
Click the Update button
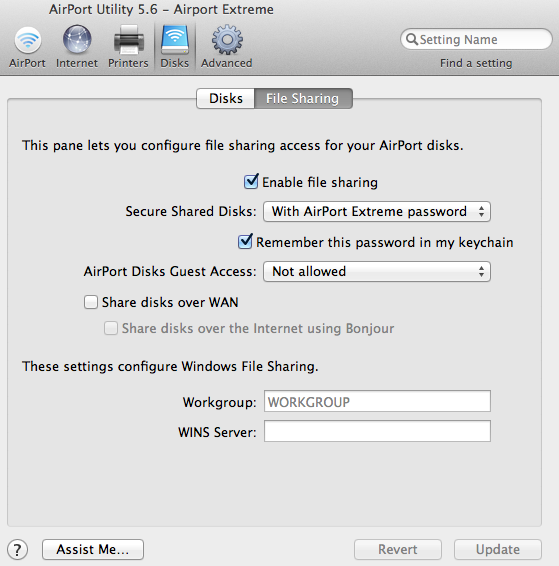point(498,549)
